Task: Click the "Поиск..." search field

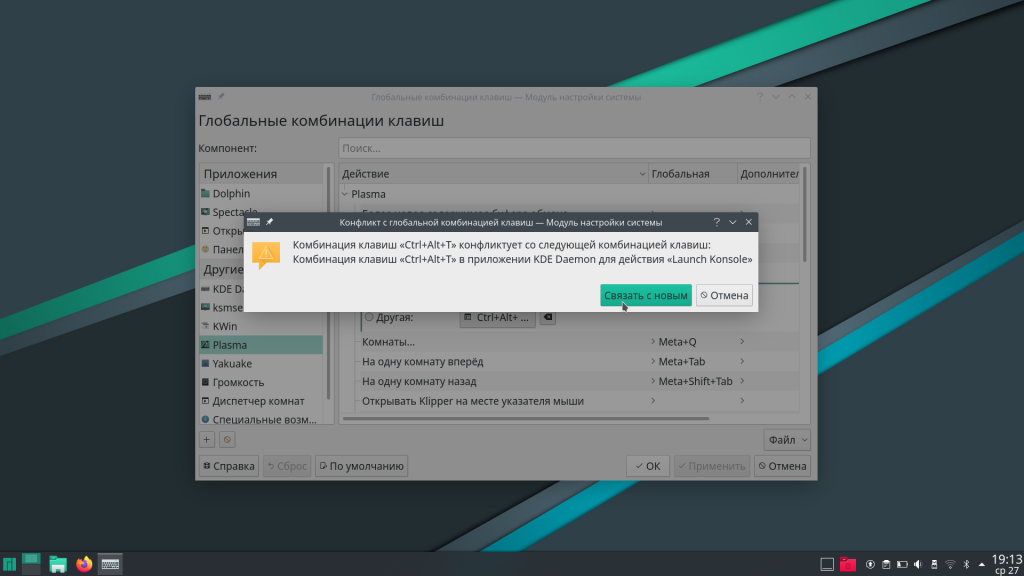Action: tap(573, 148)
